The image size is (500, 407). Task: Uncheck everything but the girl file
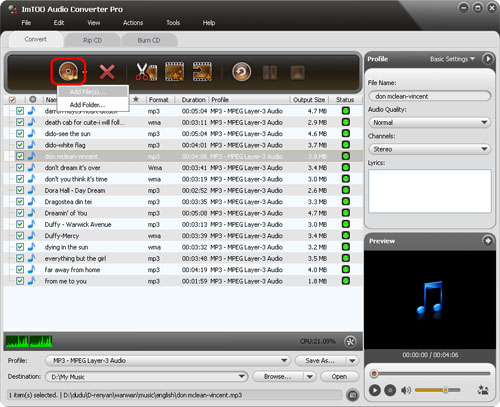click(x=20, y=258)
